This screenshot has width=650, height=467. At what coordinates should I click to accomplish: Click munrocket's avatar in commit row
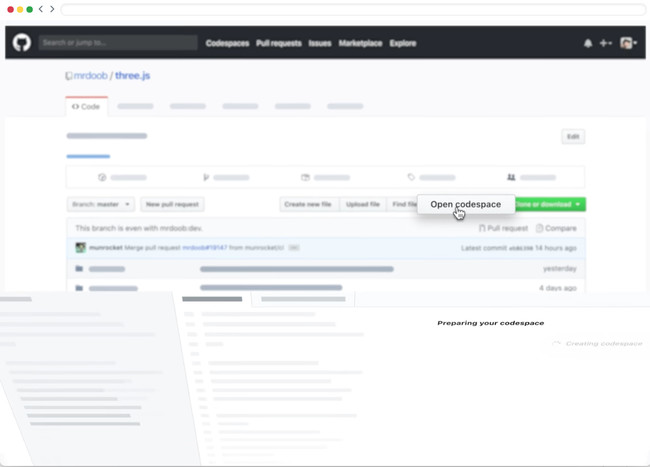tap(80, 247)
